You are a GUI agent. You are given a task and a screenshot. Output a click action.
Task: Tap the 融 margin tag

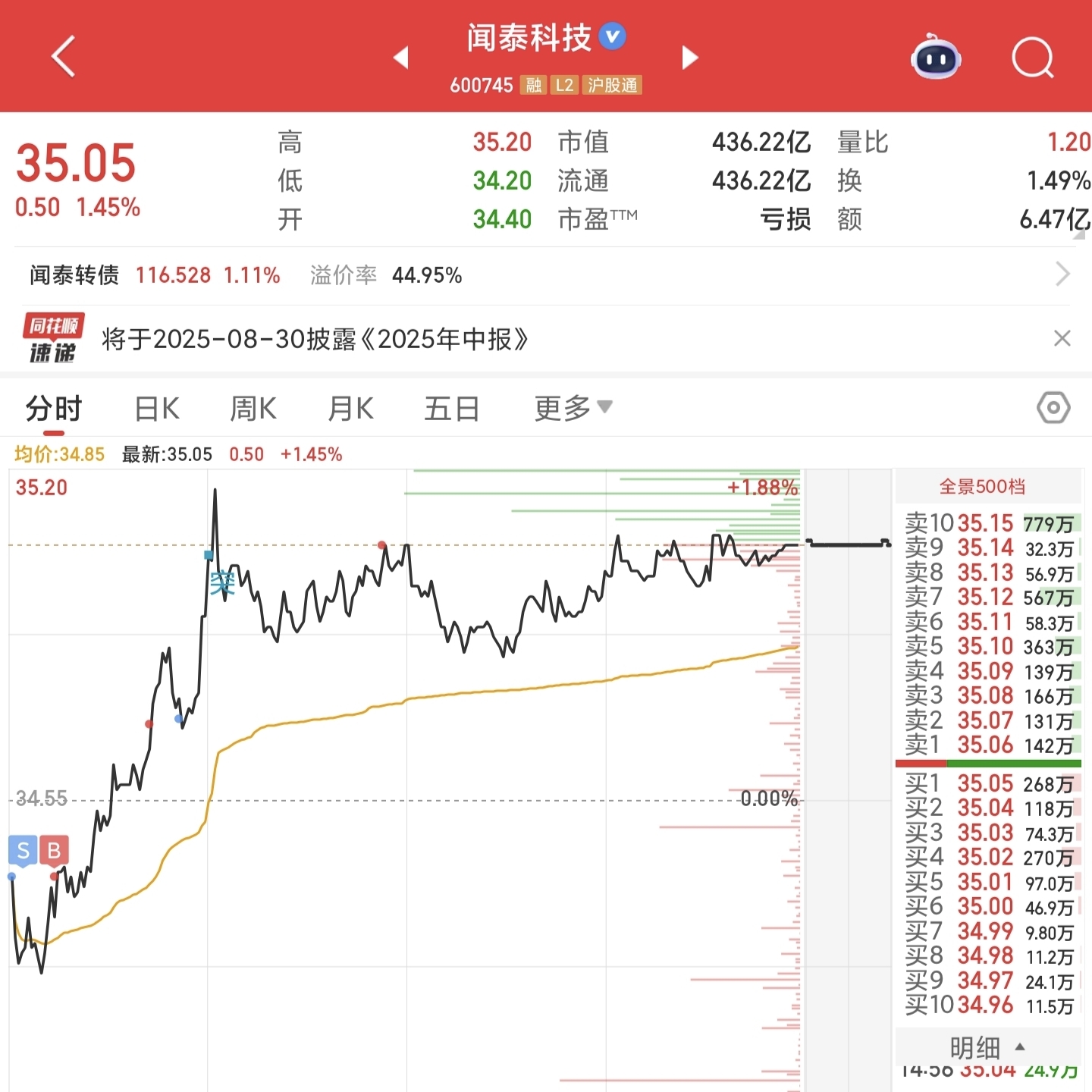534,85
